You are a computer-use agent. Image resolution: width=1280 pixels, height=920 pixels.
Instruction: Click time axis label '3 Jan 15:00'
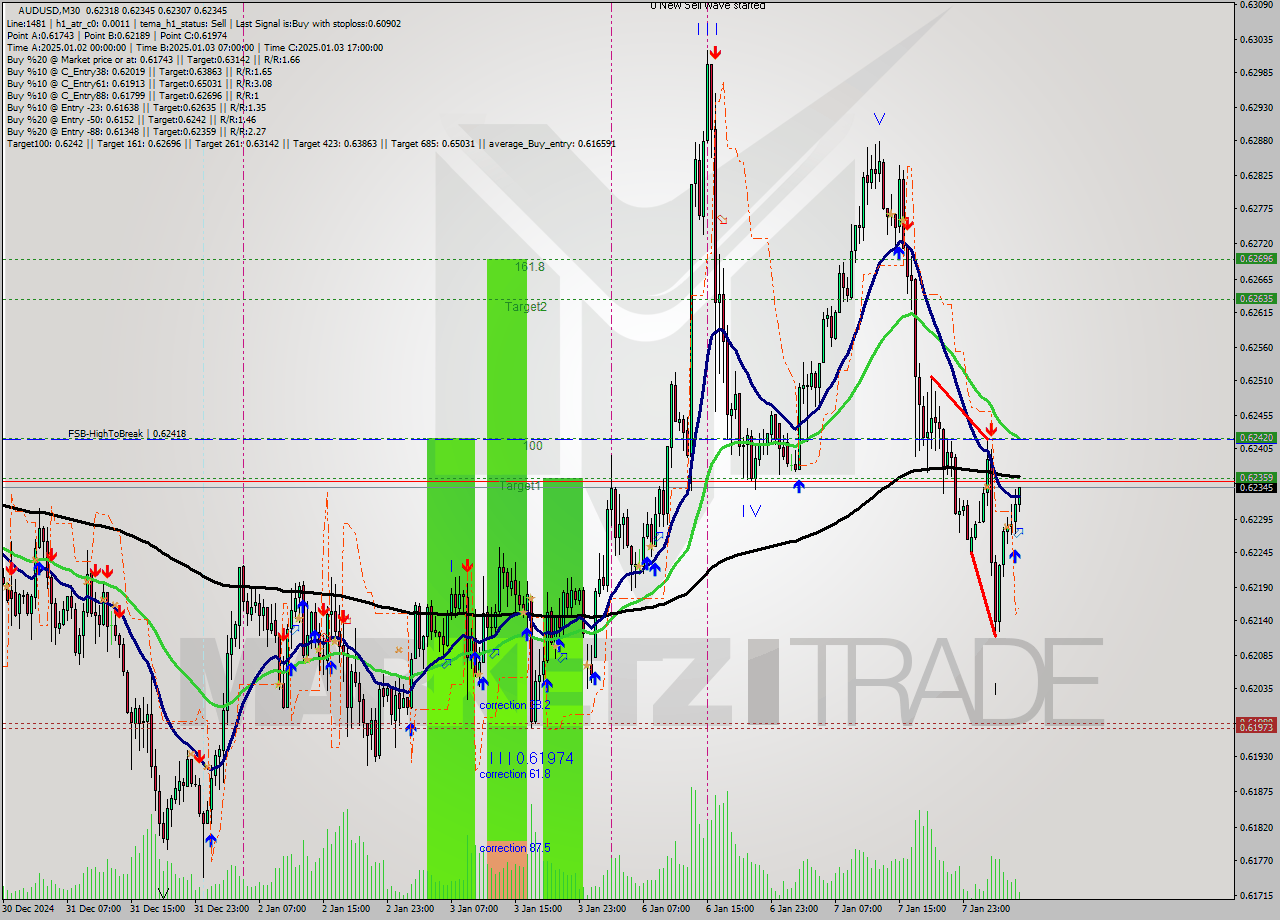(x=538, y=908)
